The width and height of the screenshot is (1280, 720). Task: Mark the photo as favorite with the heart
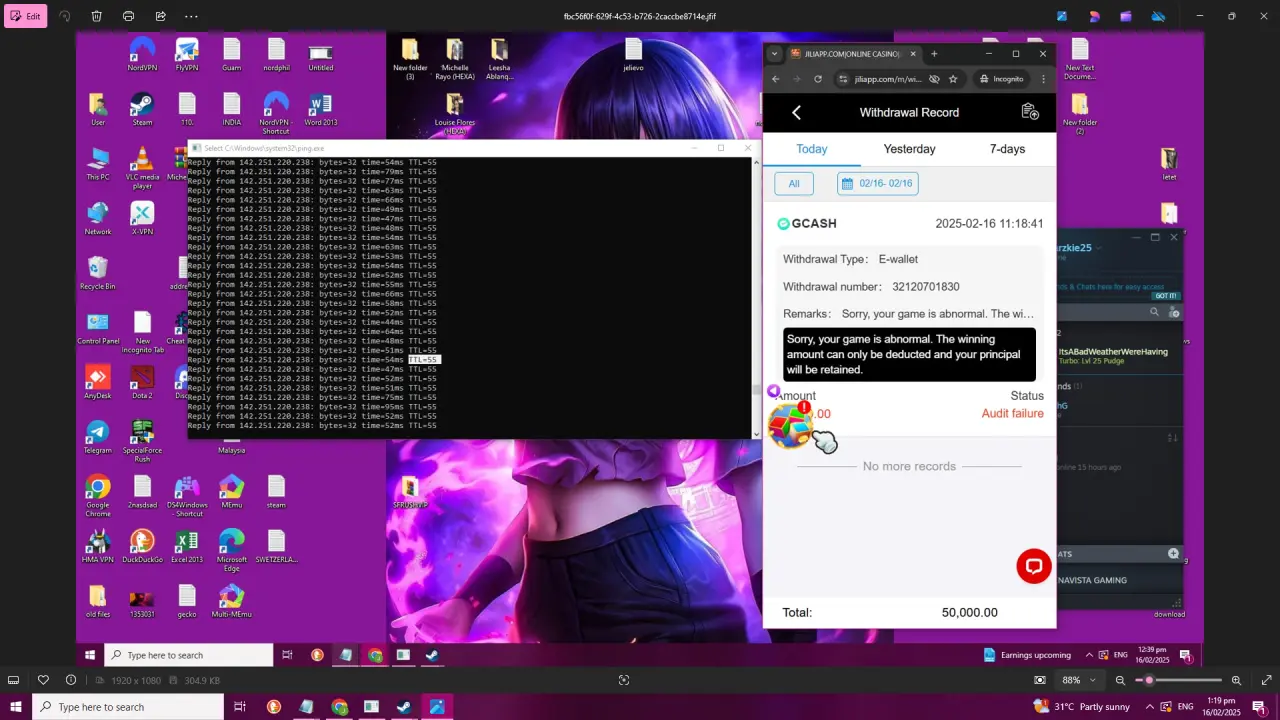43,680
